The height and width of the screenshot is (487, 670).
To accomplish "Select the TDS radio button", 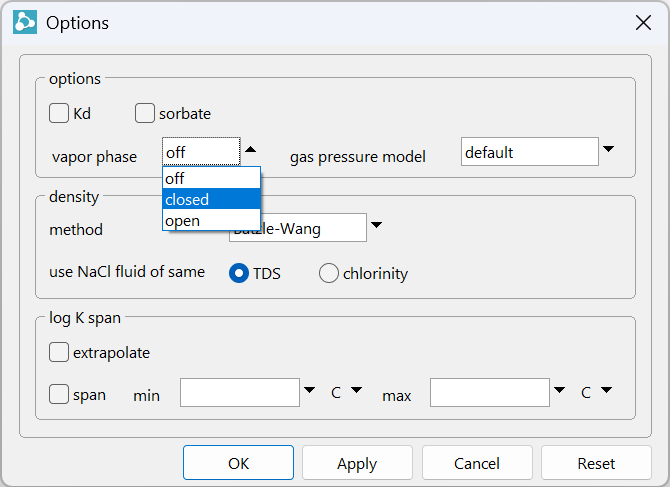I will [240, 273].
